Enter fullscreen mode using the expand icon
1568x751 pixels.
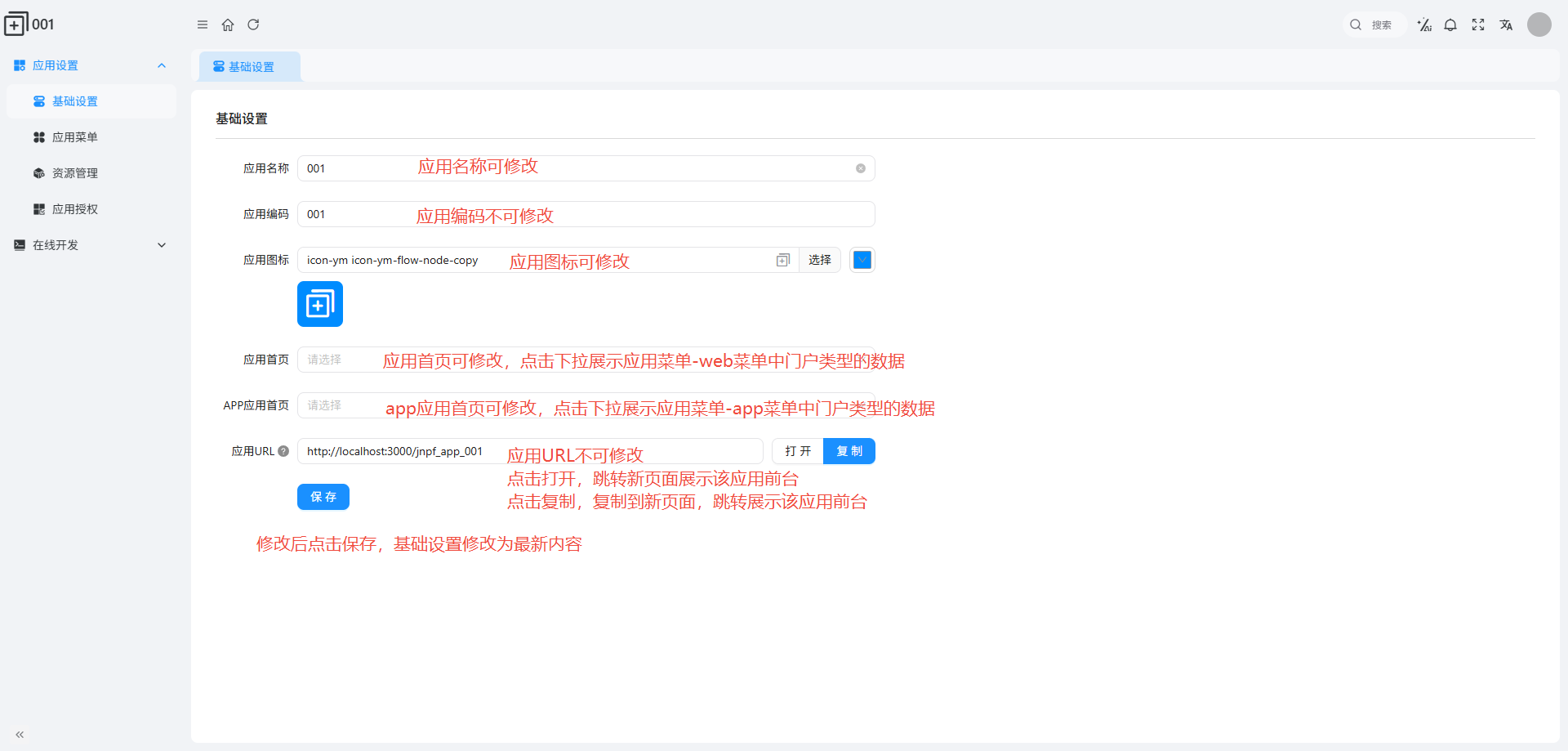1478,25
